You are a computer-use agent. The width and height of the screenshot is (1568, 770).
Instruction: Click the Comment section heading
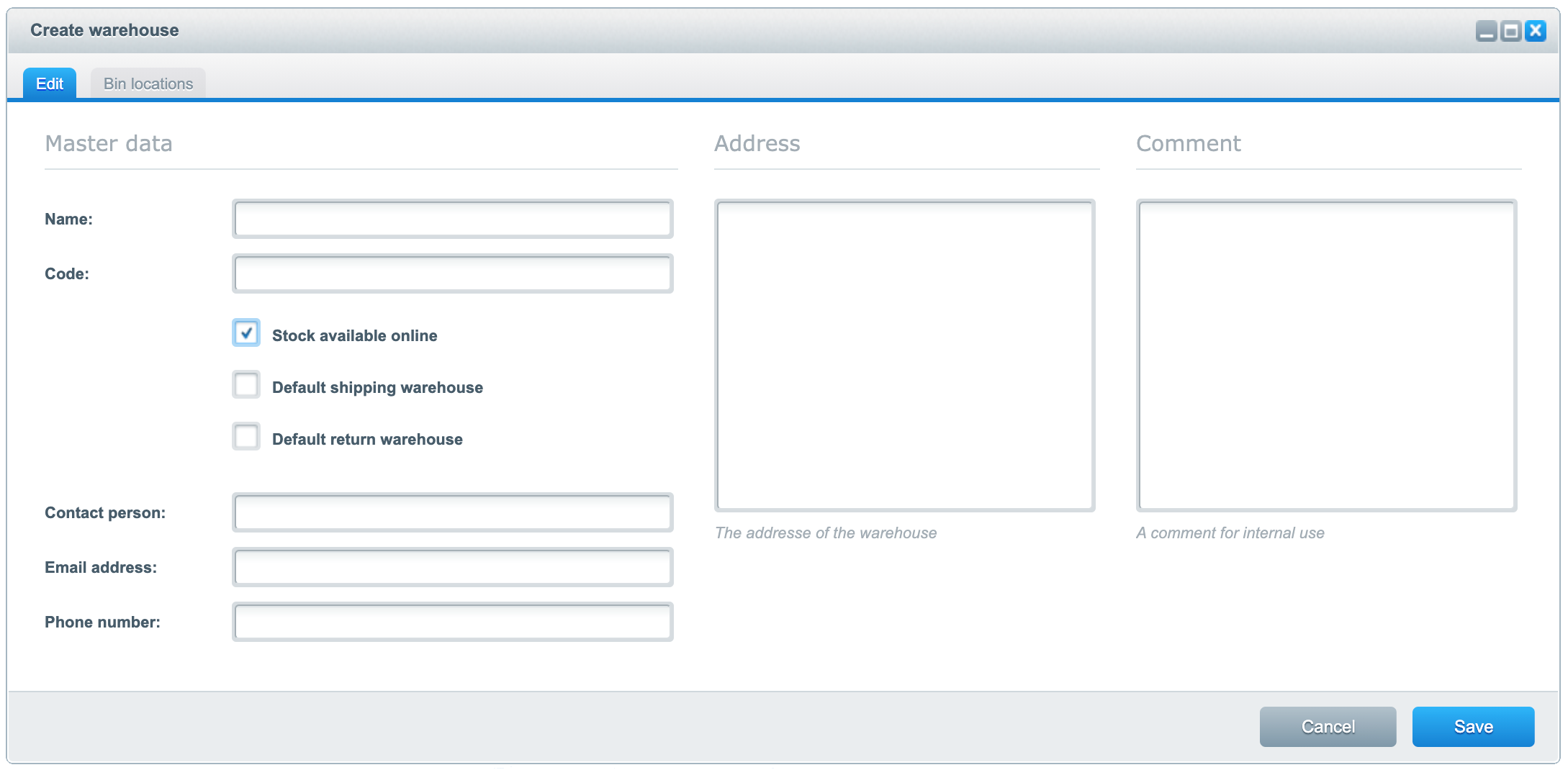pos(1189,143)
